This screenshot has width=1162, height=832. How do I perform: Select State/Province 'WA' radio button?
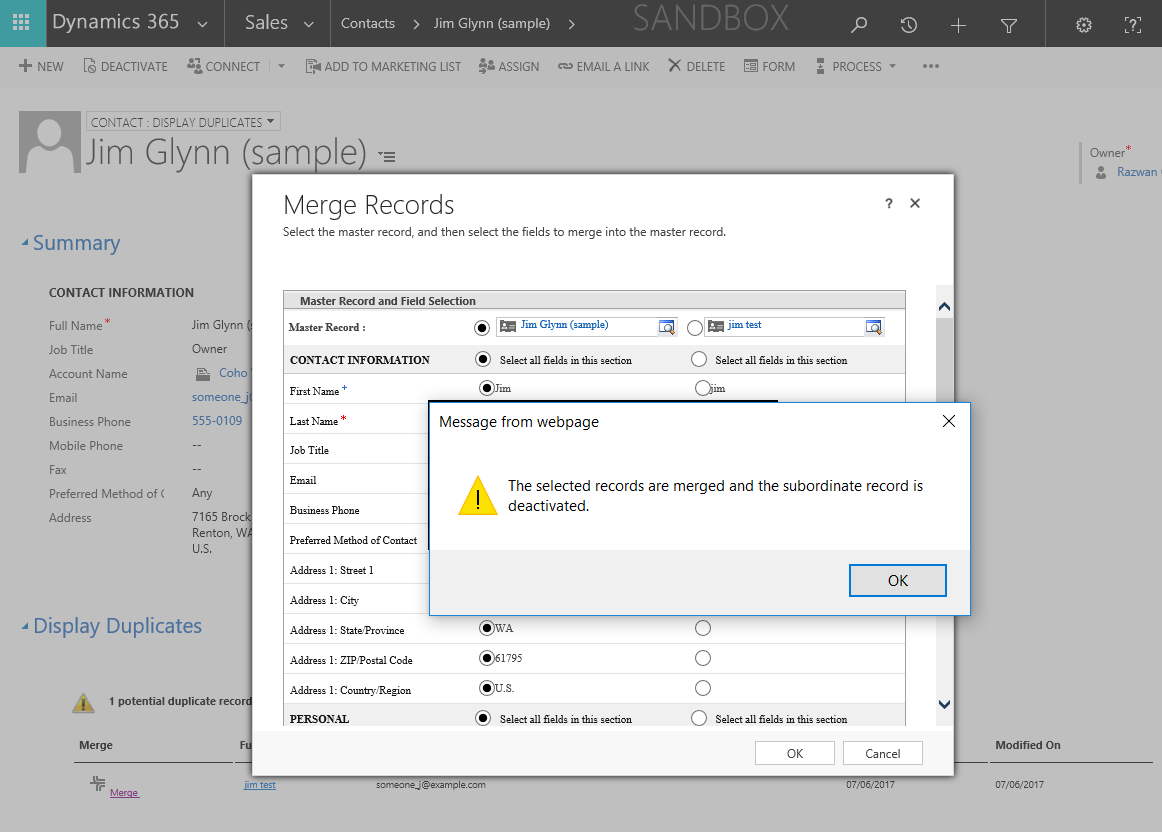pos(487,628)
